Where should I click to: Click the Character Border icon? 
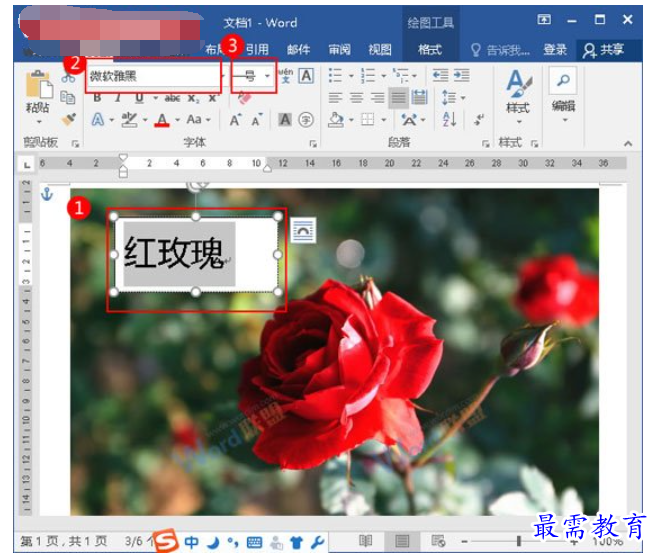click(x=306, y=76)
